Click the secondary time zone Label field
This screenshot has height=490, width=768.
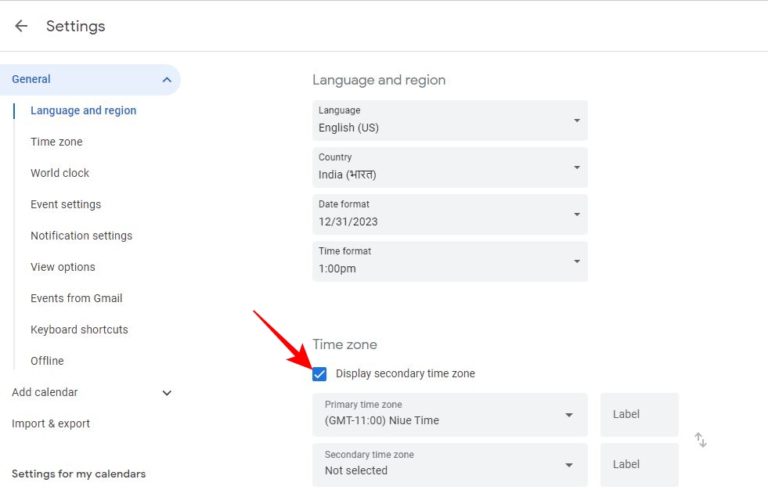click(639, 464)
